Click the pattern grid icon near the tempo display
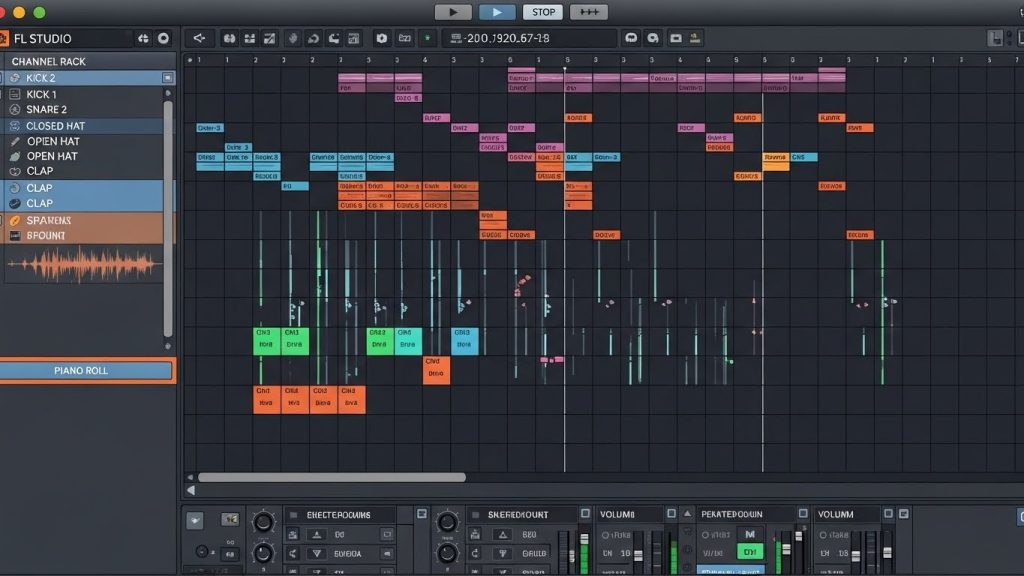Viewport: 1024px width, 576px height. pyautogui.click(x=454, y=36)
